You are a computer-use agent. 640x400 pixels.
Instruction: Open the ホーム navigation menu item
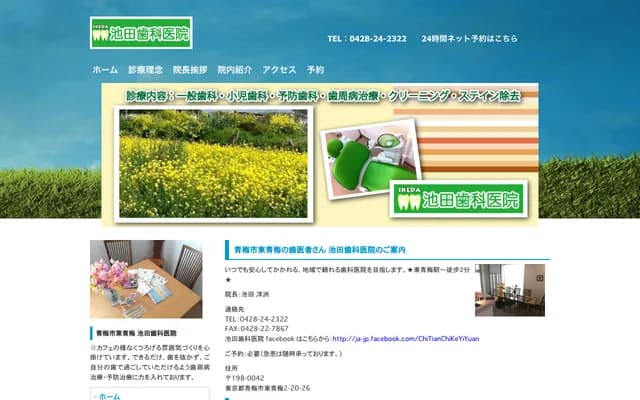point(105,70)
